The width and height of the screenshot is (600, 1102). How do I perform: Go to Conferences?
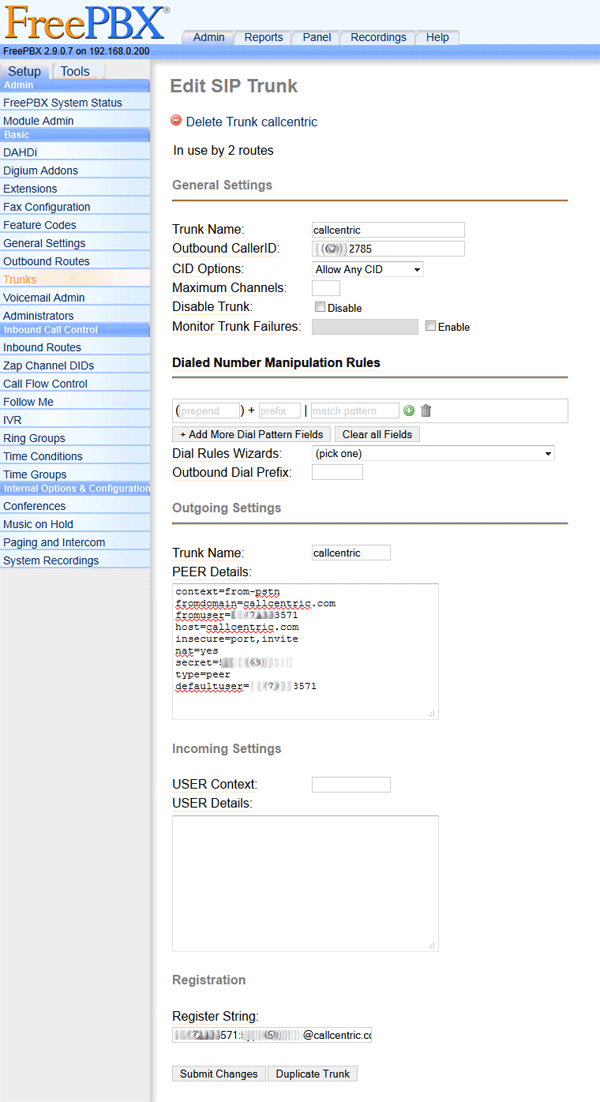(x=74, y=506)
